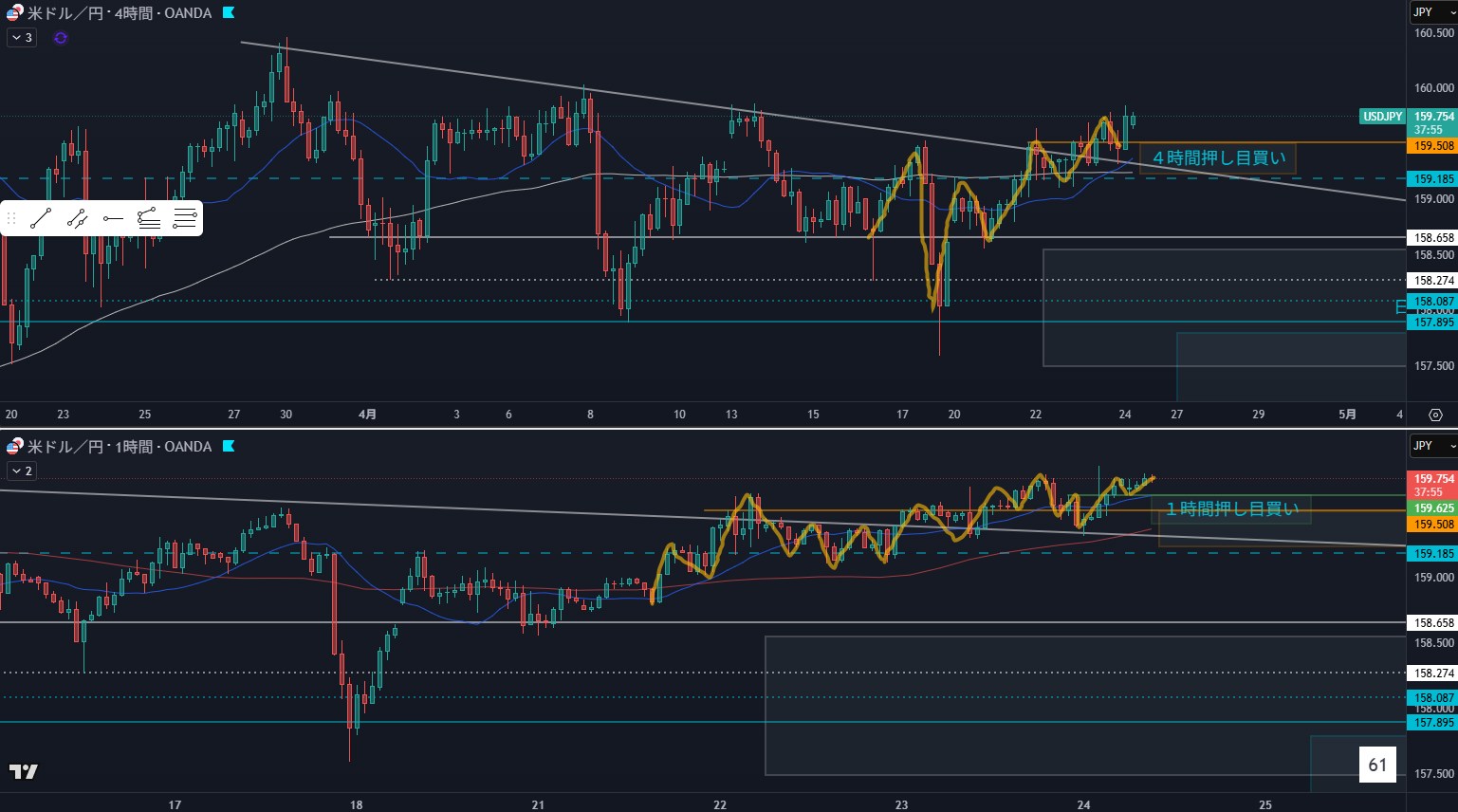
Task: Select the Fib retracement tool in floating toolbar
Action: coord(149,218)
